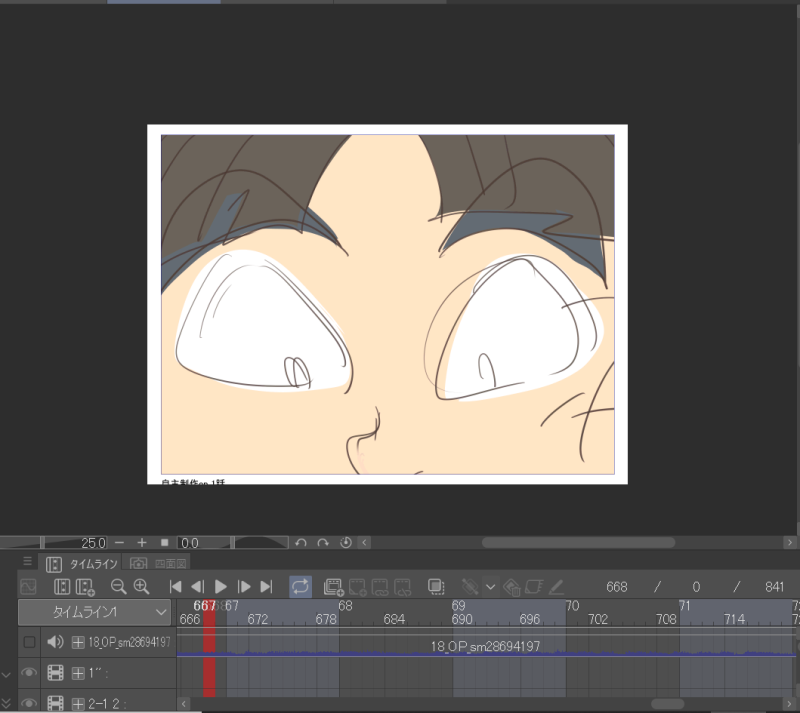Toggle loop playback button
Viewport: 800px width, 713px height.
click(300, 587)
